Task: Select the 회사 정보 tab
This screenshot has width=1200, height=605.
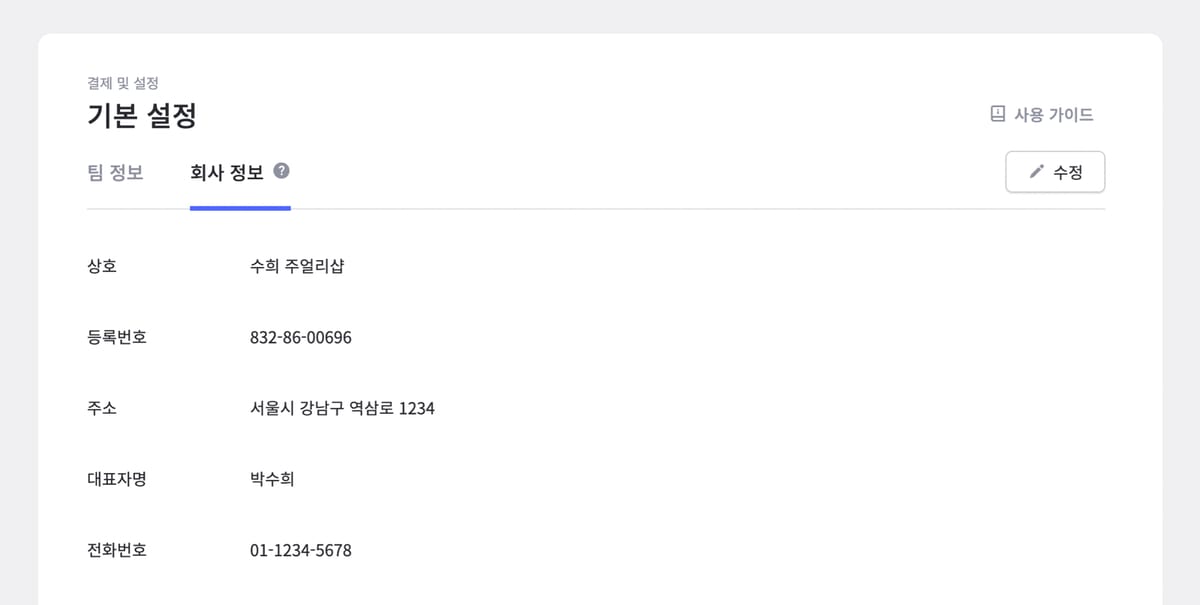Action: [x=228, y=172]
